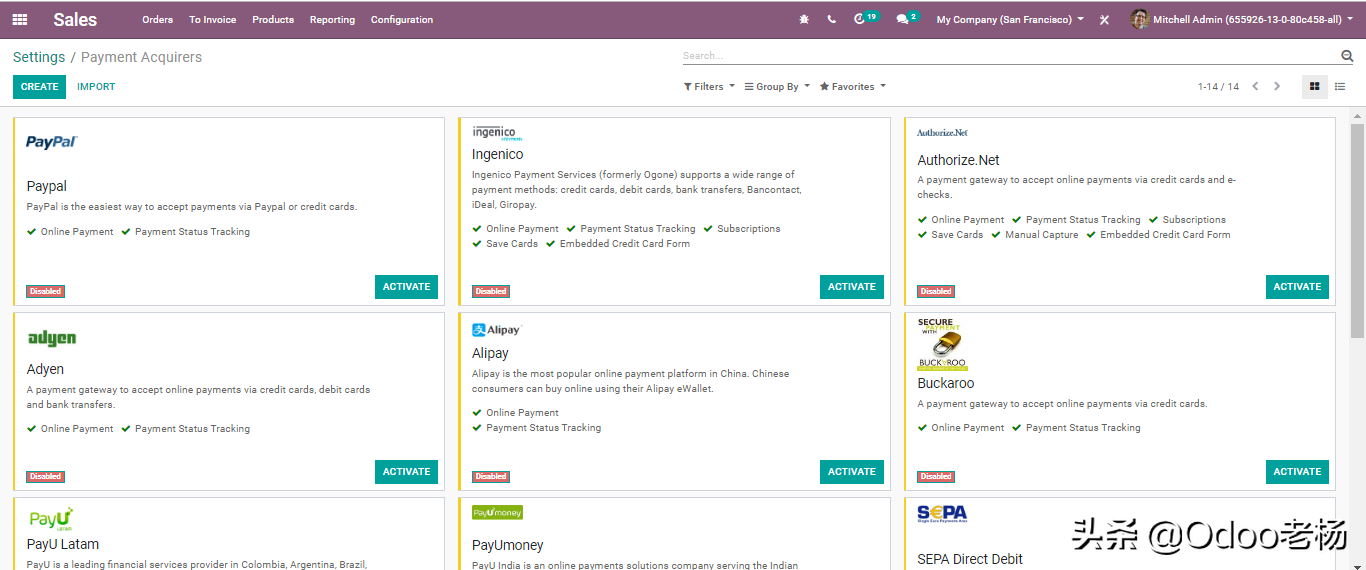Open the Group By dropdown
1366x570 pixels.
(777, 87)
